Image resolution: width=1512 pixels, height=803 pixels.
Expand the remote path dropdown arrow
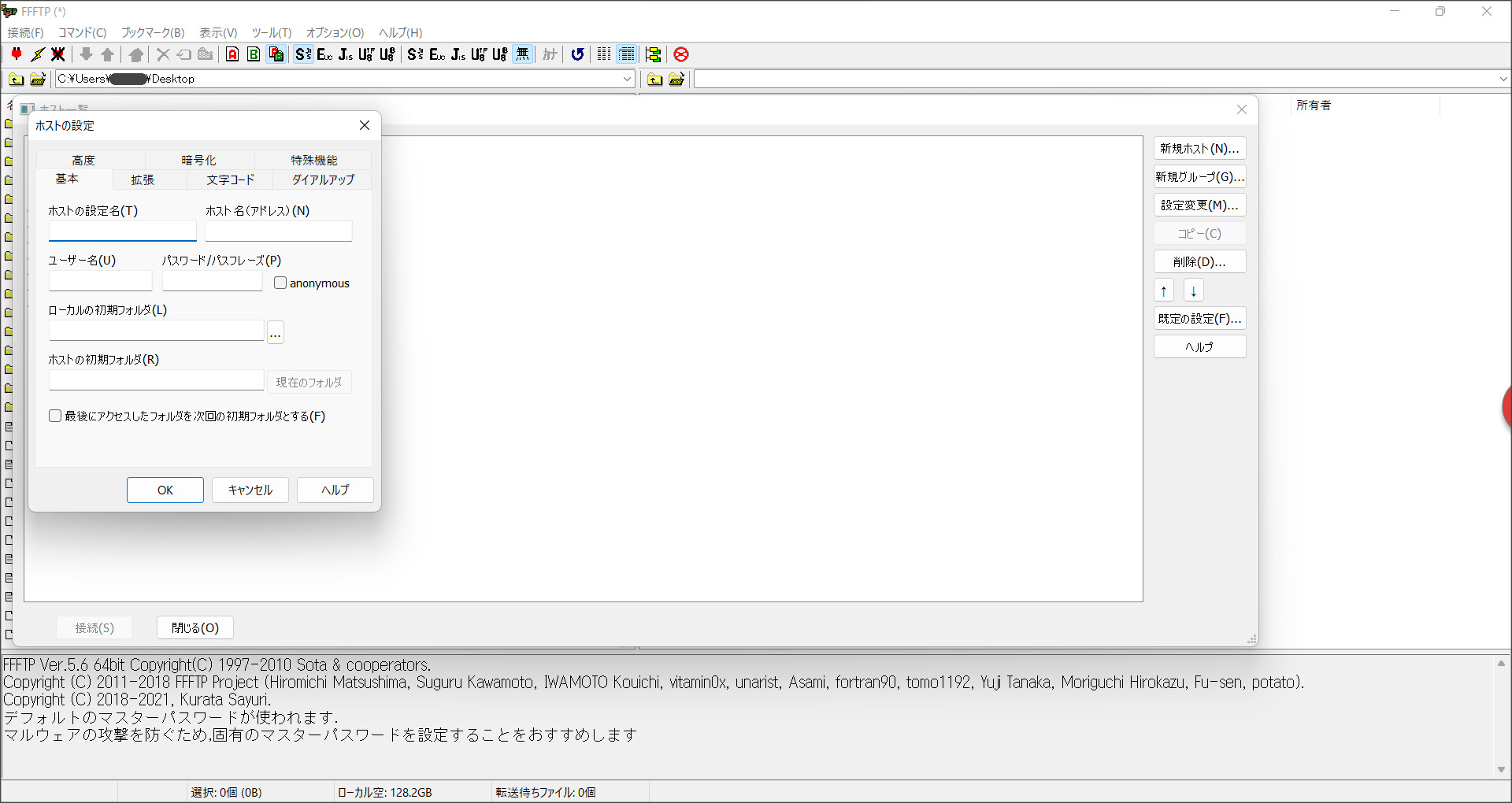(x=1503, y=79)
